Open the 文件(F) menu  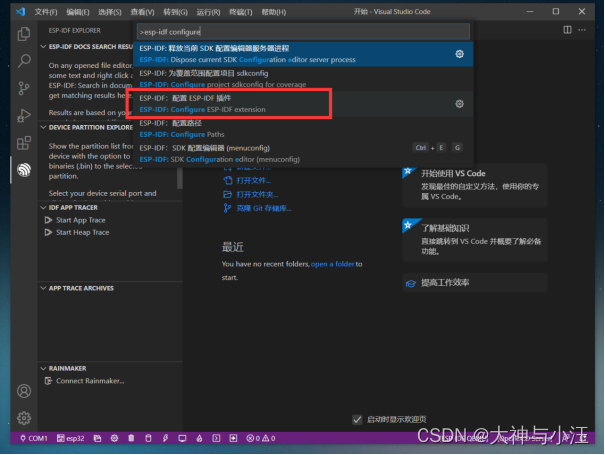pos(46,12)
